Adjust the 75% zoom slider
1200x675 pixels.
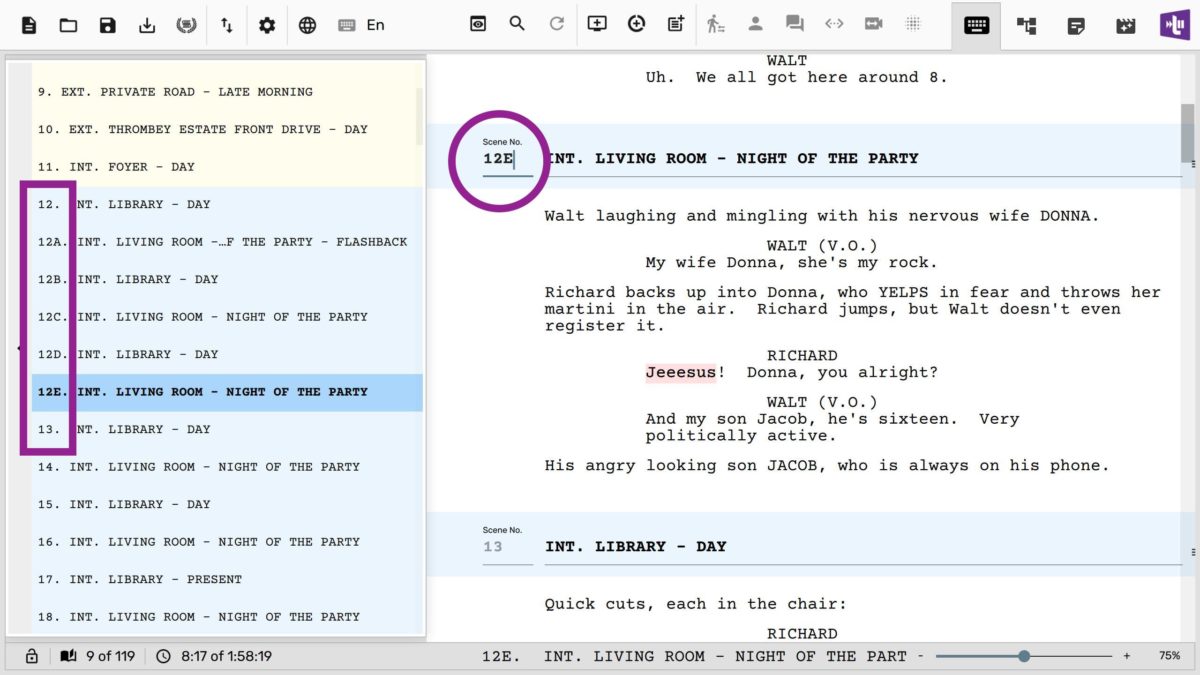coord(1022,656)
